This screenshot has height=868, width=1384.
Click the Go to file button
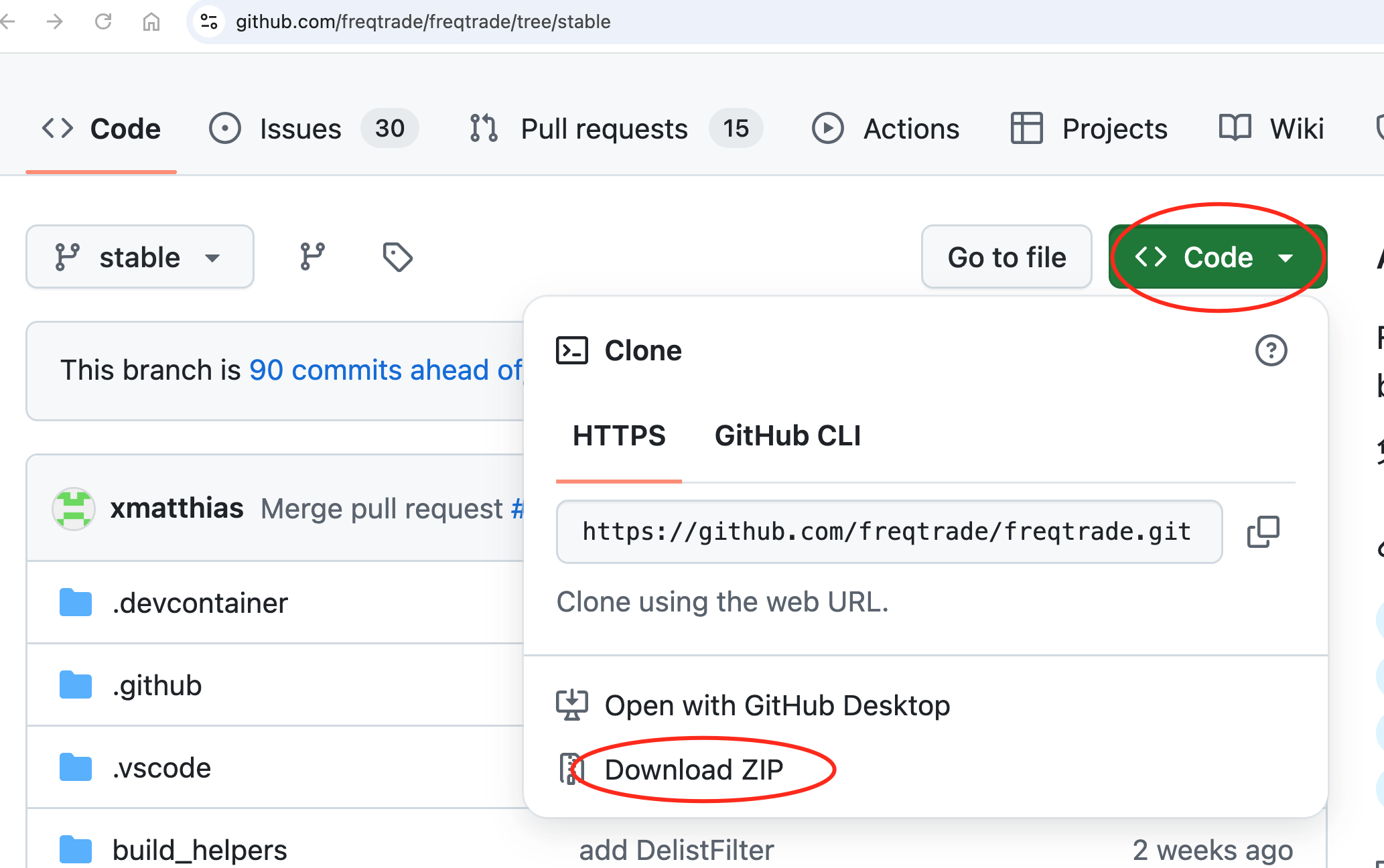(1006, 257)
